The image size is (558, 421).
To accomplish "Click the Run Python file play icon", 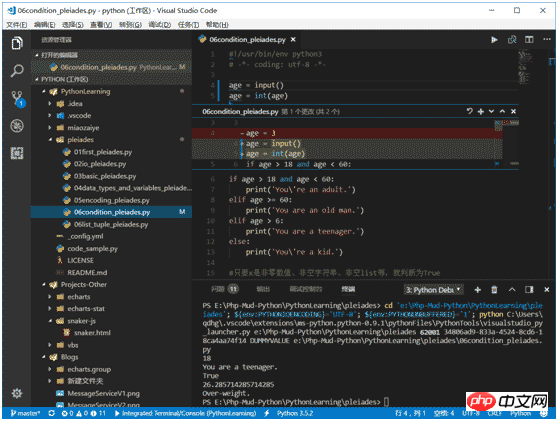I will click(494, 40).
